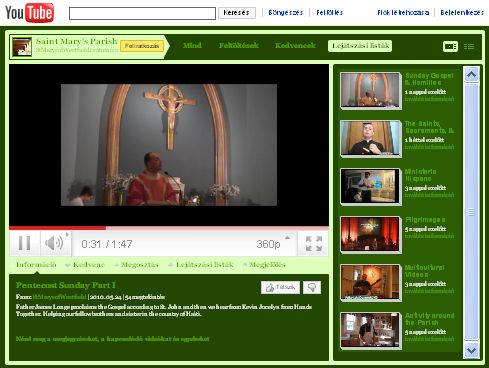This screenshot has height=368, width=489.
Task: Select the Feltöltések tab
Action: click(239, 46)
